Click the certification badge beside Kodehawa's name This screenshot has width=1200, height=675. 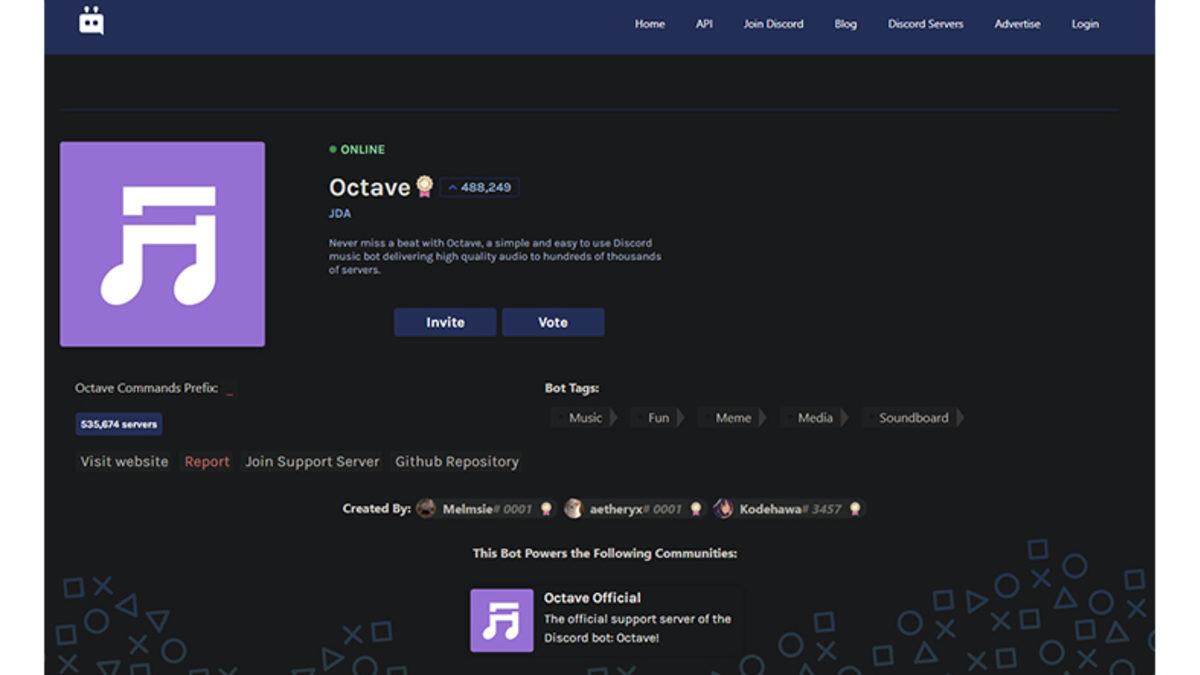pyautogui.click(x=855, y=508)
